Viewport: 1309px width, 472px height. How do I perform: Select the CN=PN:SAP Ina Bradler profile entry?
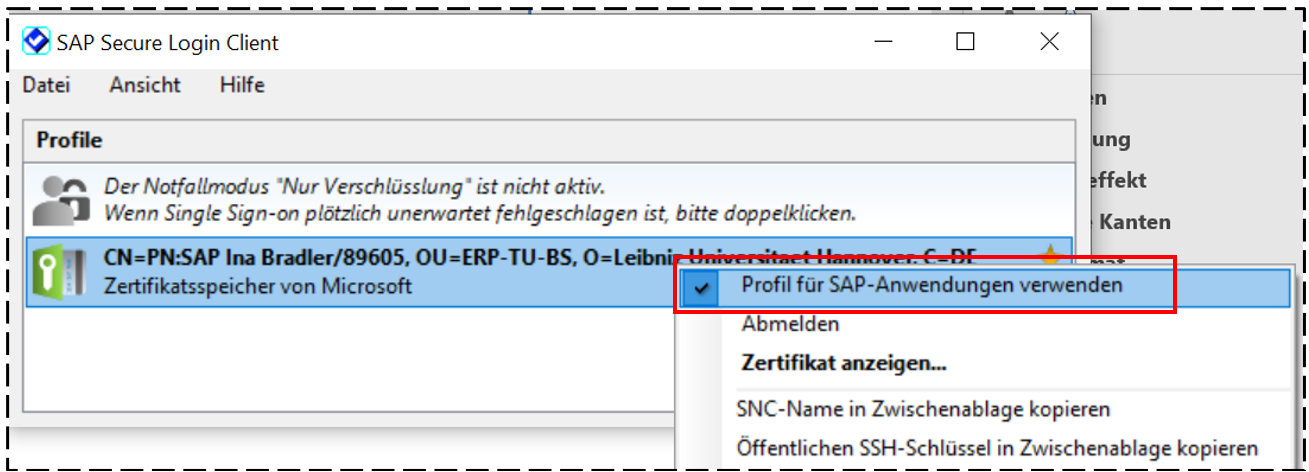pos(380,257)
